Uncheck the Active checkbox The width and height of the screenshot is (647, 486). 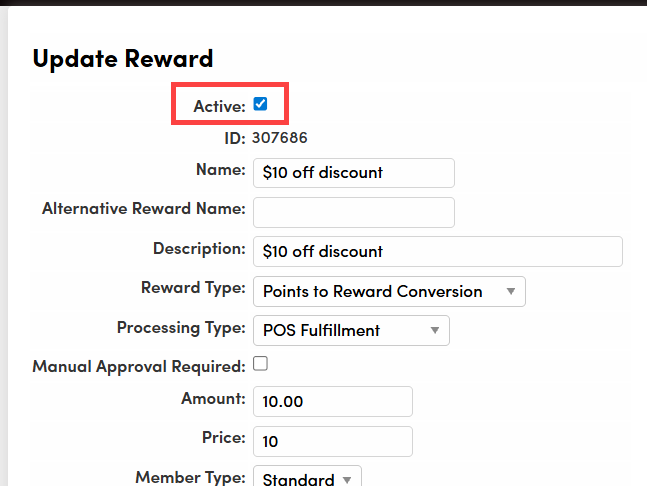point(261,103)
